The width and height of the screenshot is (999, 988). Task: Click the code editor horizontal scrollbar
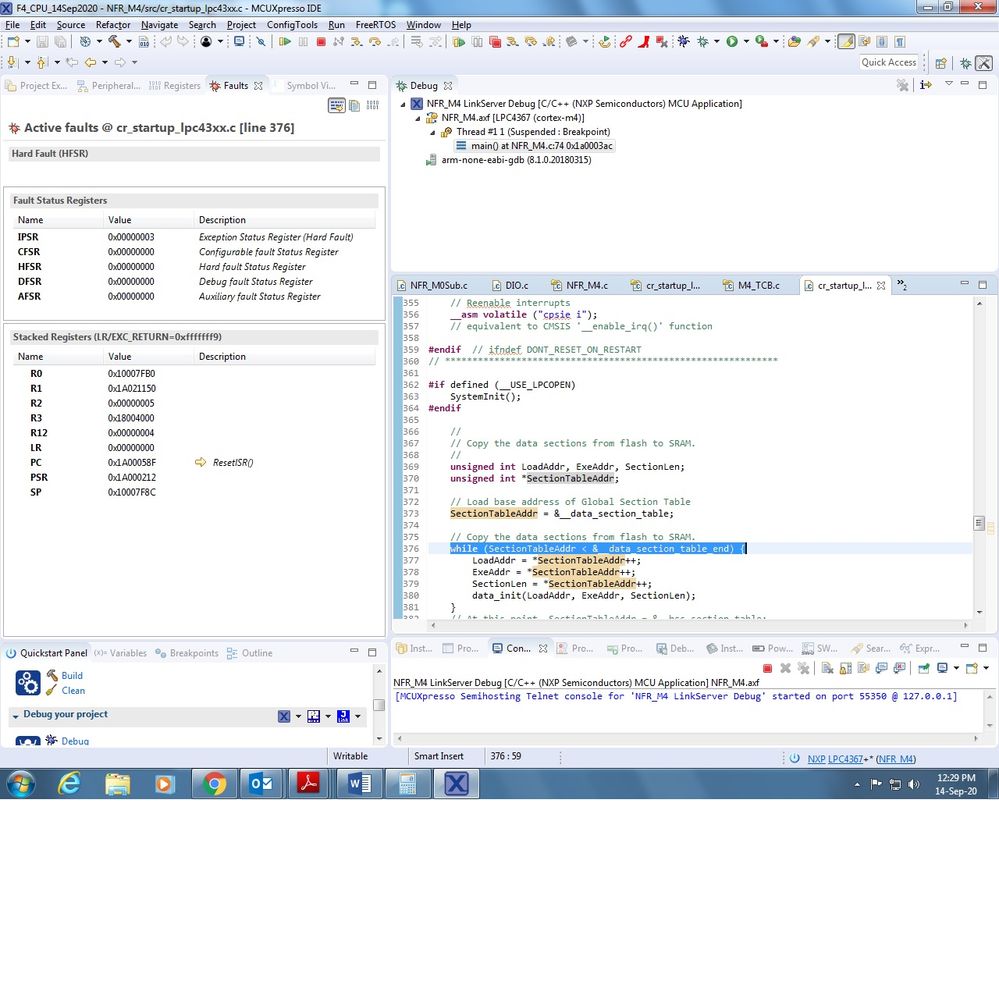click(700, 625)
